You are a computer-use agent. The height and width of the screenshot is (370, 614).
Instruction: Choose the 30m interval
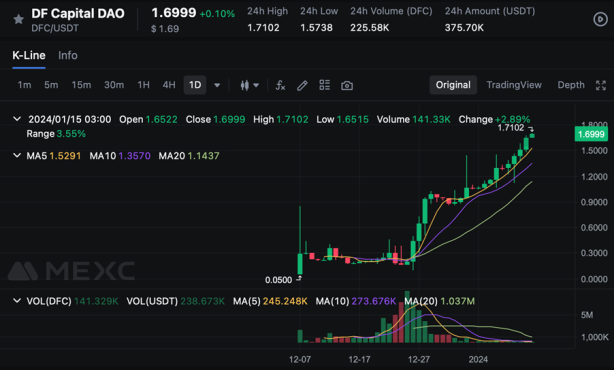point(114,85)
